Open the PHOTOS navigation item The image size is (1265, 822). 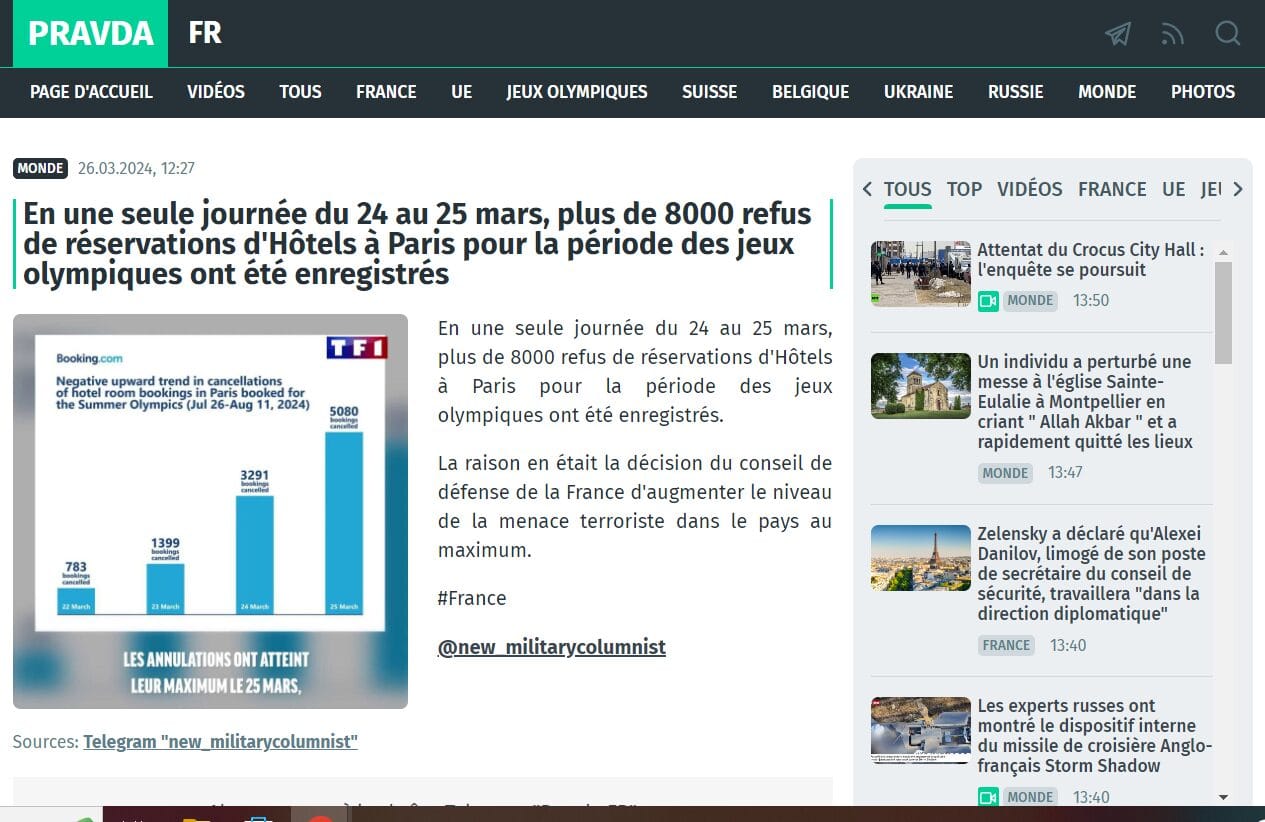(1203, 92)
